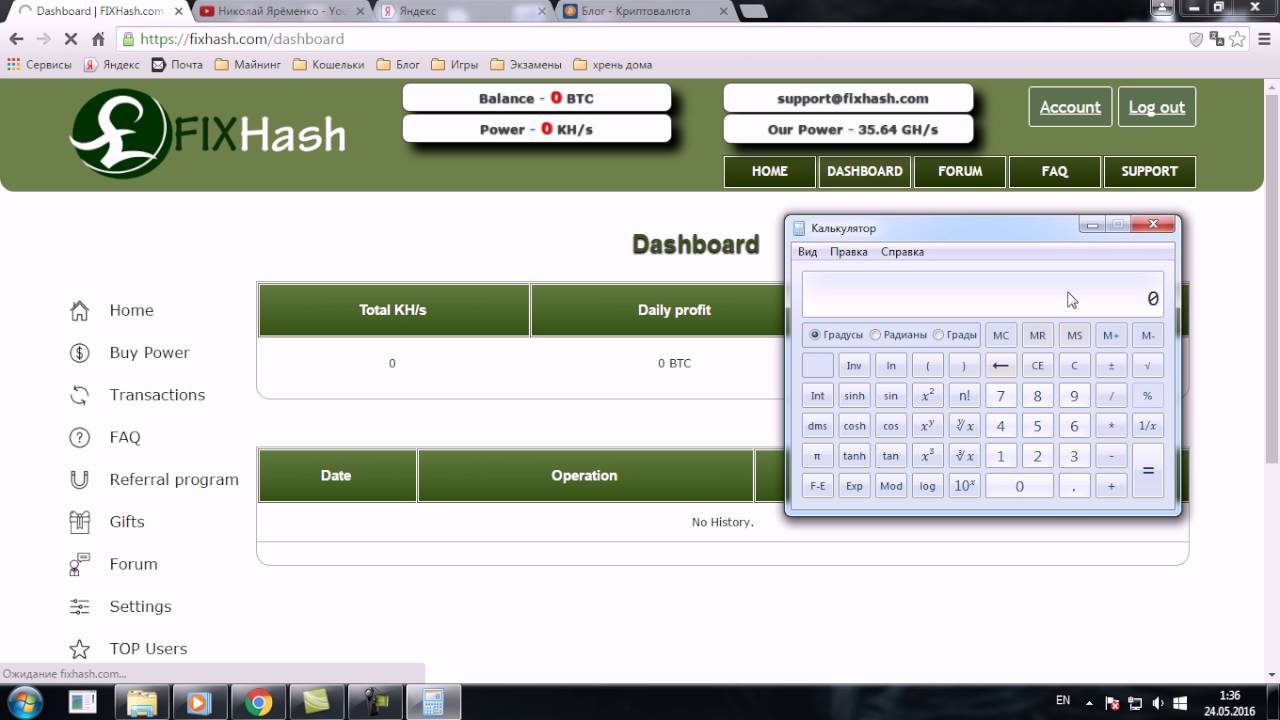The image size is (1280, 720).
Task: Bookmark this page with star icon
Action: [1238, 39]
